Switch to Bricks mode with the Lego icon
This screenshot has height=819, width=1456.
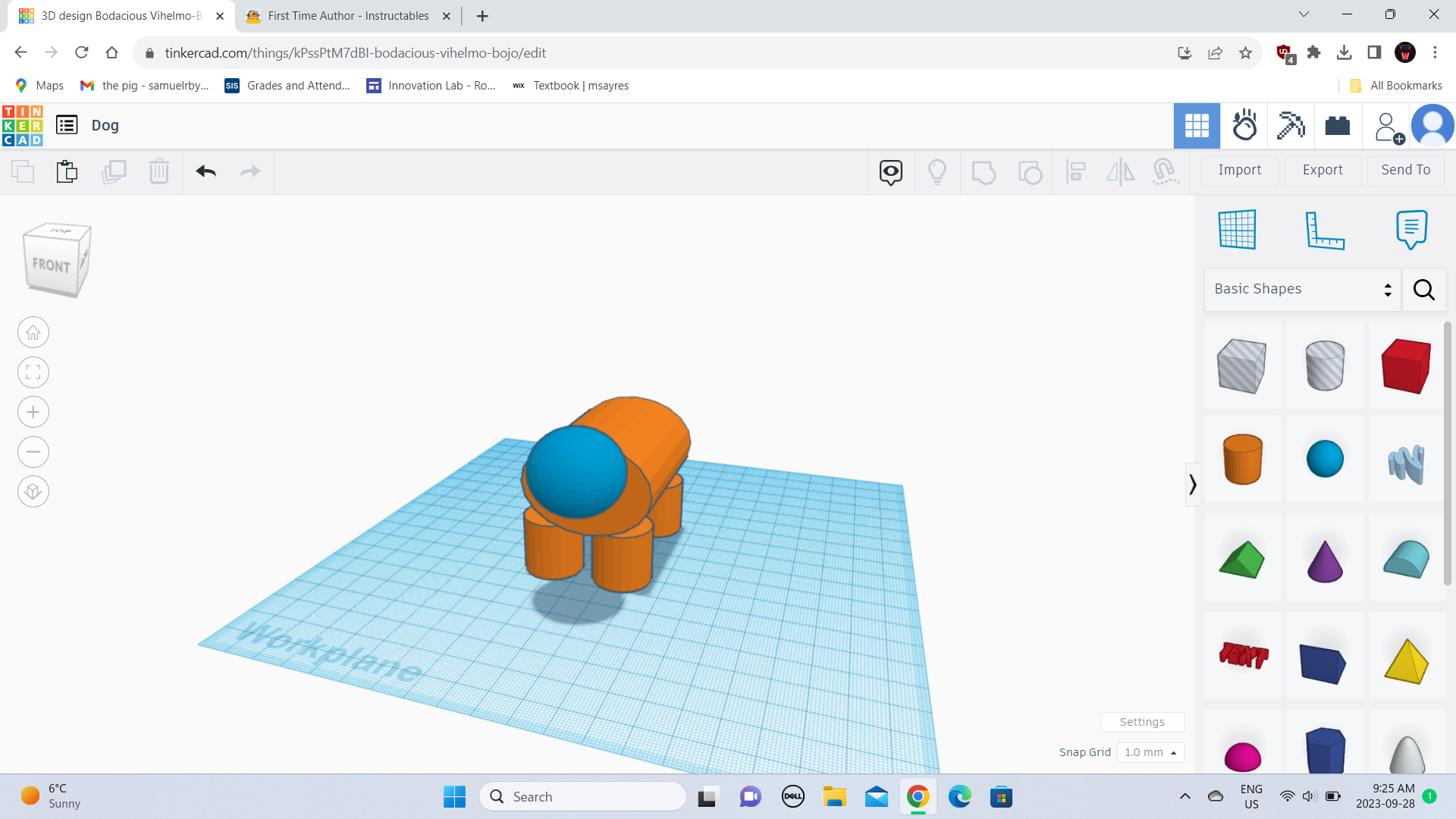[1337, 125]
